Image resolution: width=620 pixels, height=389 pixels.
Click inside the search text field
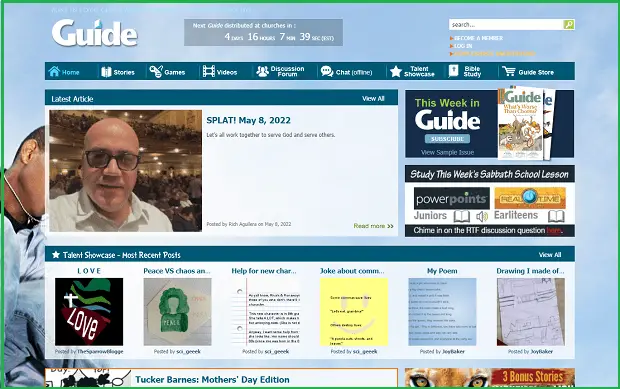(x=506, y=25)
